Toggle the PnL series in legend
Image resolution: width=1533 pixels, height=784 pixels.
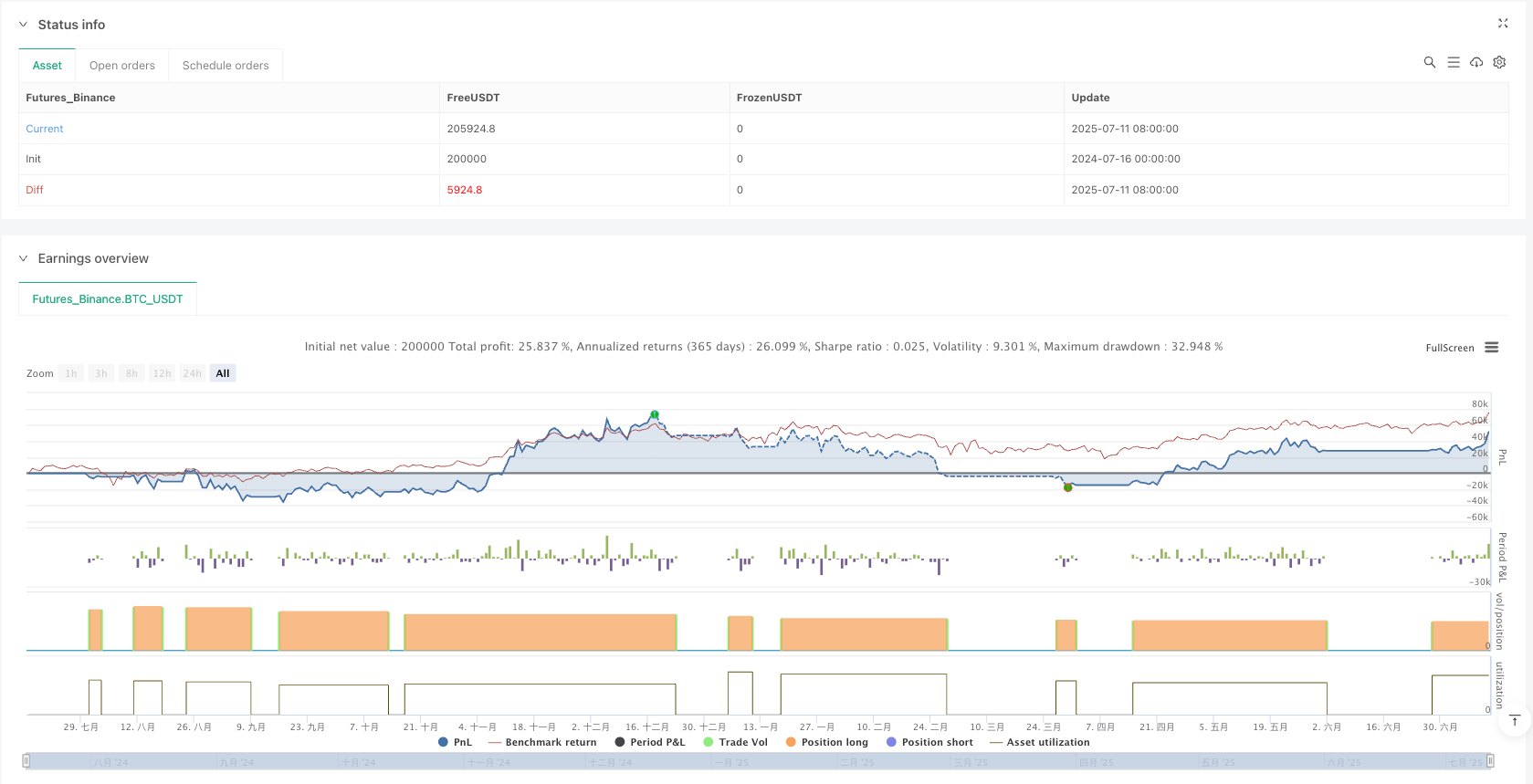(x=456, y=742)
